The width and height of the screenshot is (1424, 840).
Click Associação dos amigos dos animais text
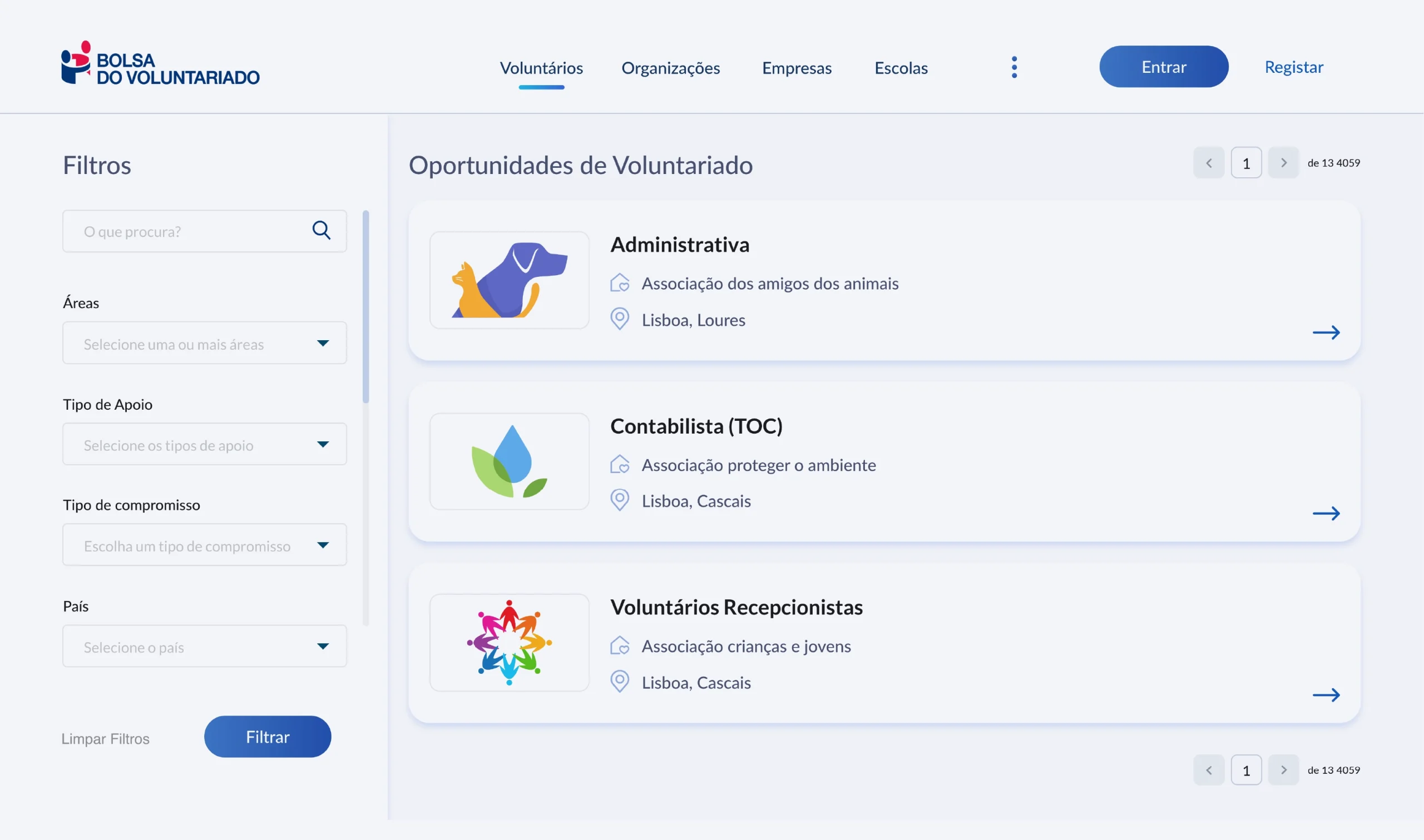770,283
